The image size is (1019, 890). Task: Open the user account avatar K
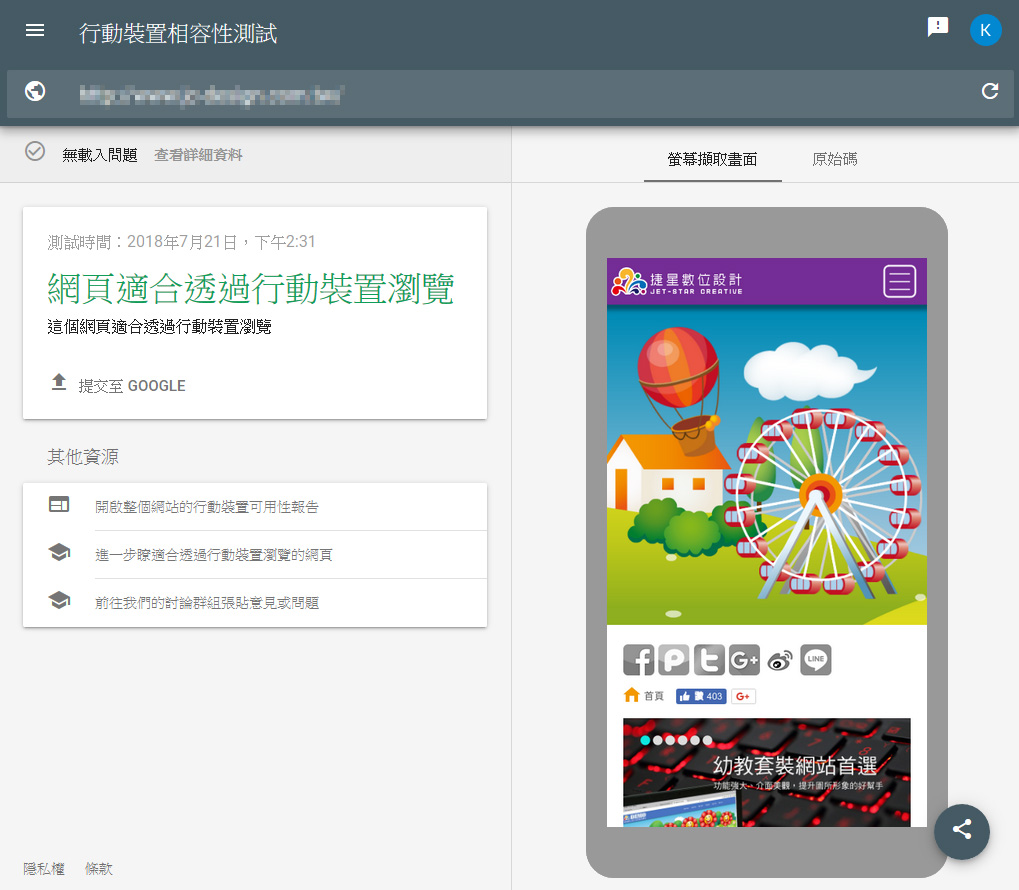tap(985, 29)
